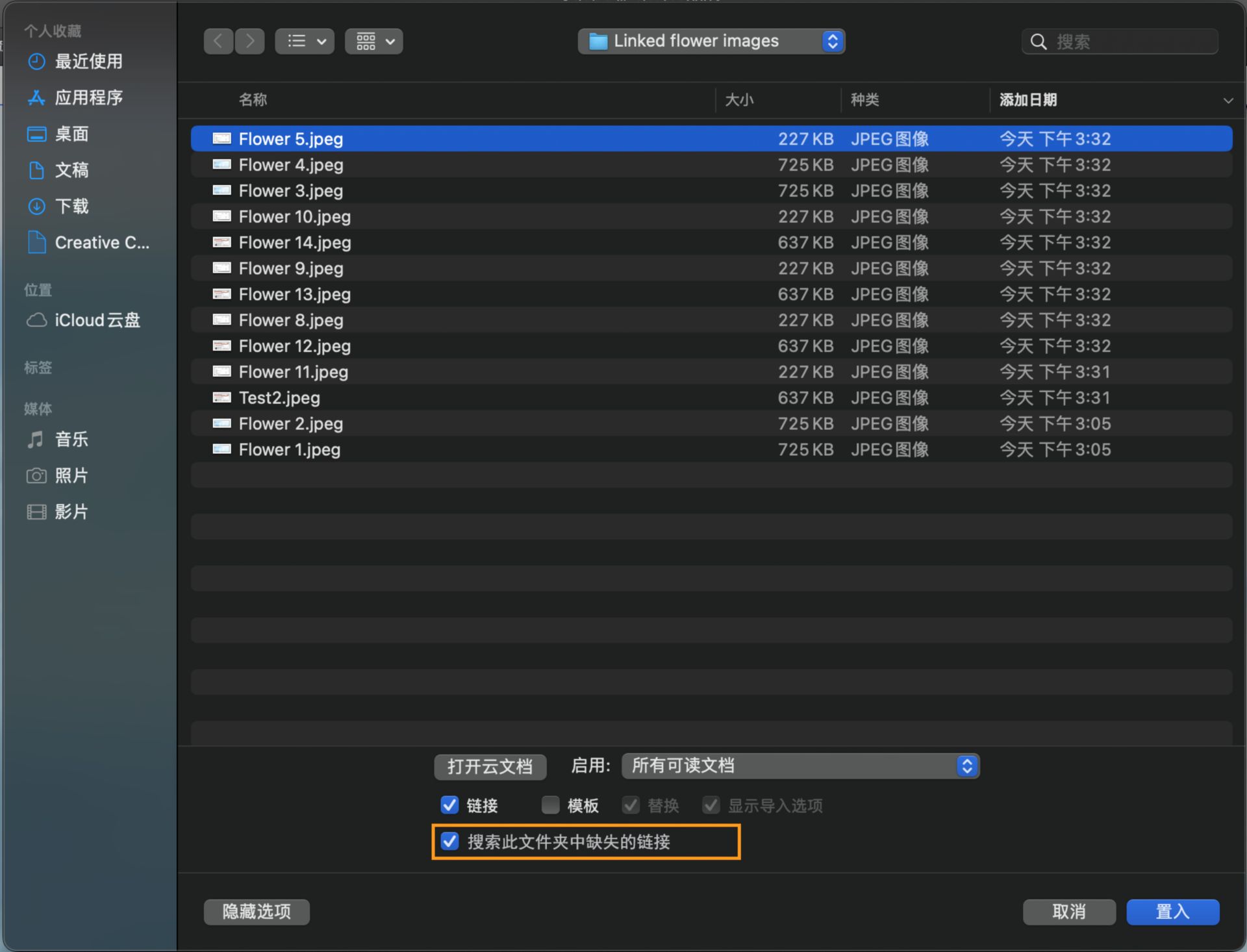Open the 所有可读文档 filter dropdown

(x=800, y=766)
